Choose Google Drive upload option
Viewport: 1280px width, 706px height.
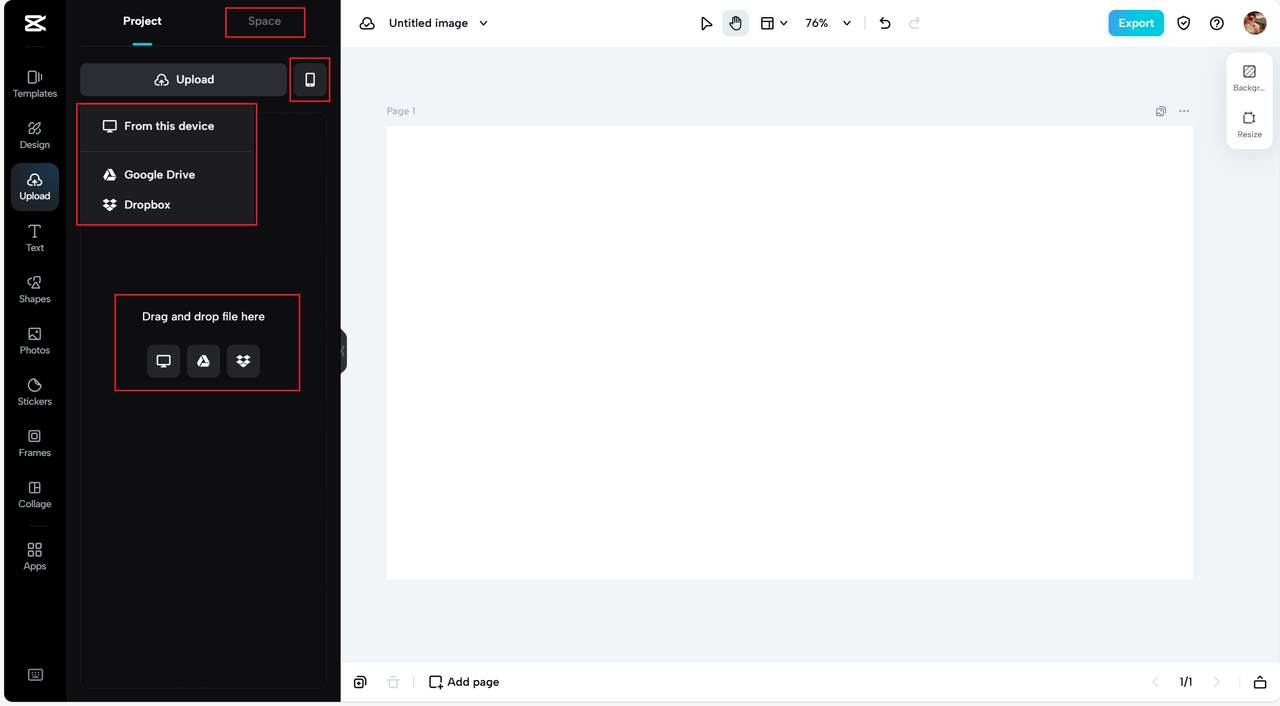point(166,174)
